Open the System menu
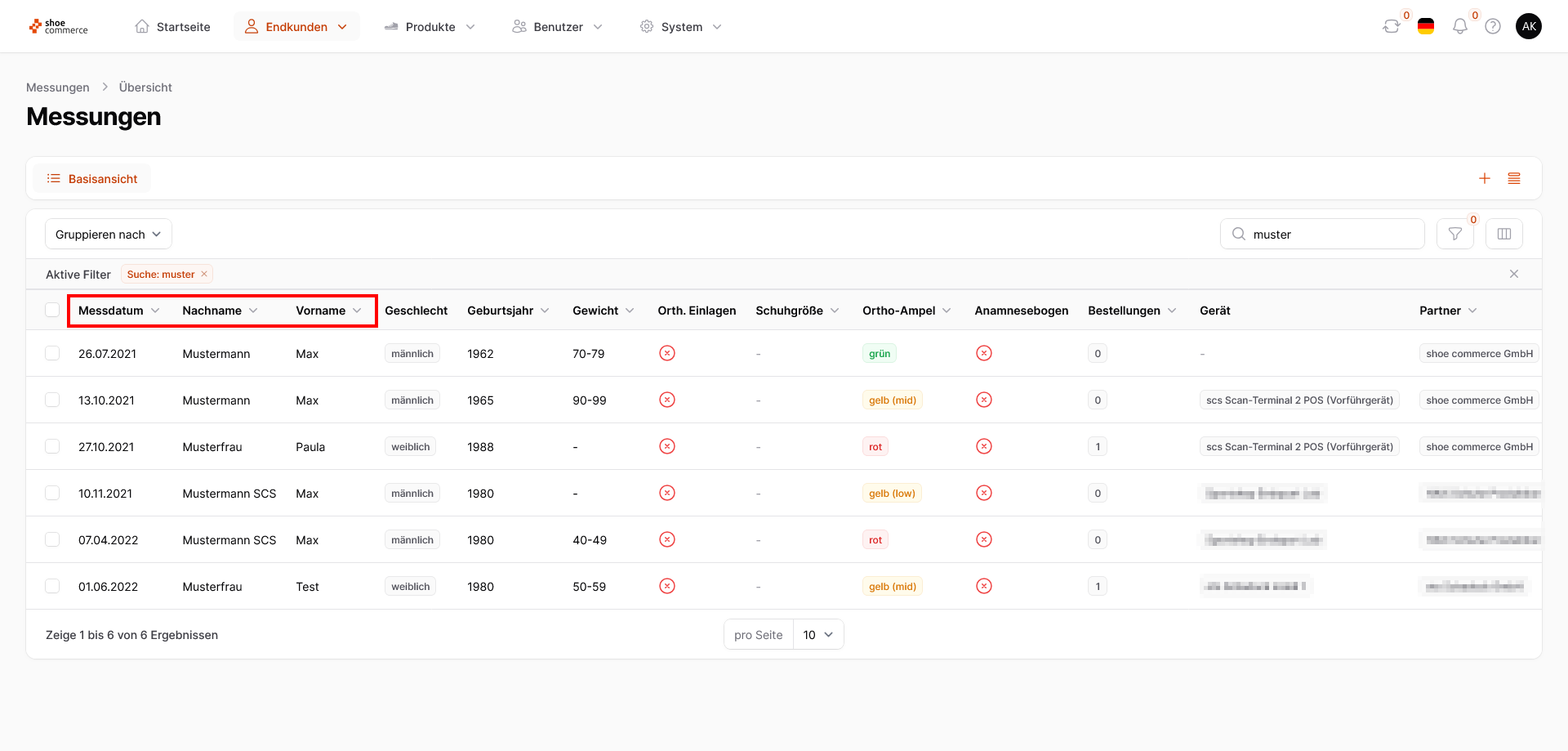Screen dimensions: 1568x751 [x=681, y=27]
